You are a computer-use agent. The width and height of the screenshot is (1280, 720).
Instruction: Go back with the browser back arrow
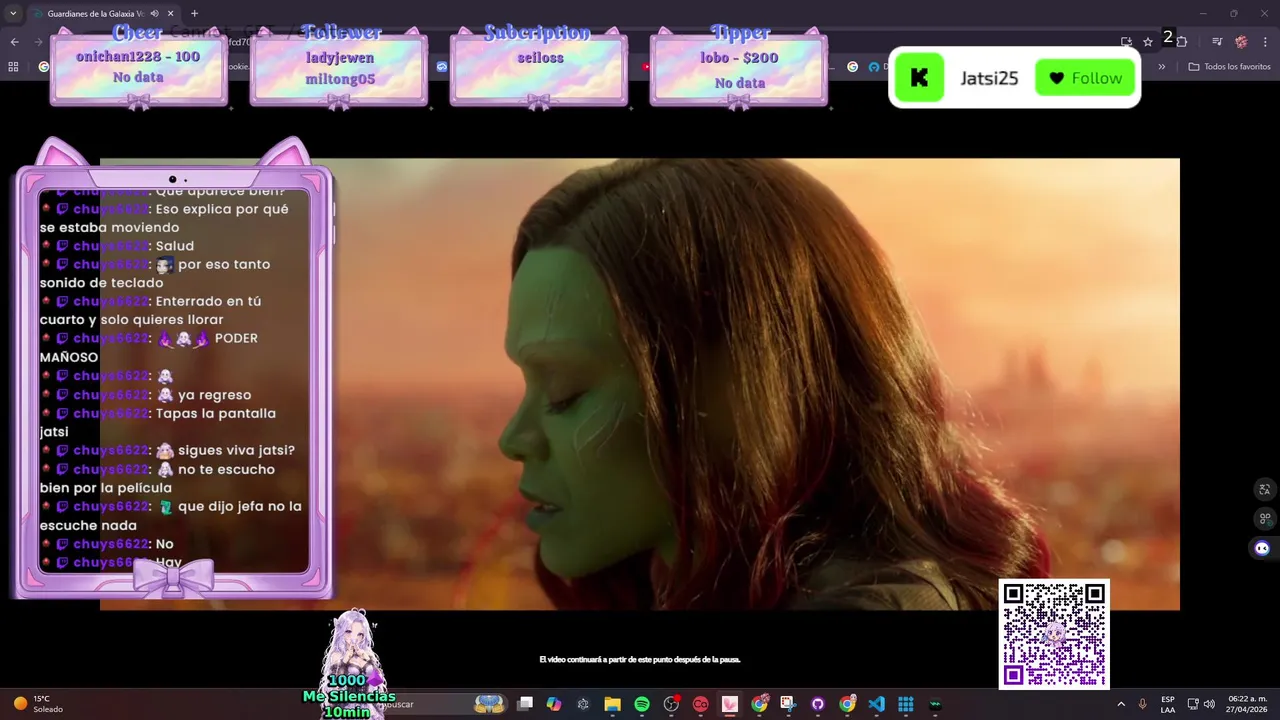pos(14,42)
